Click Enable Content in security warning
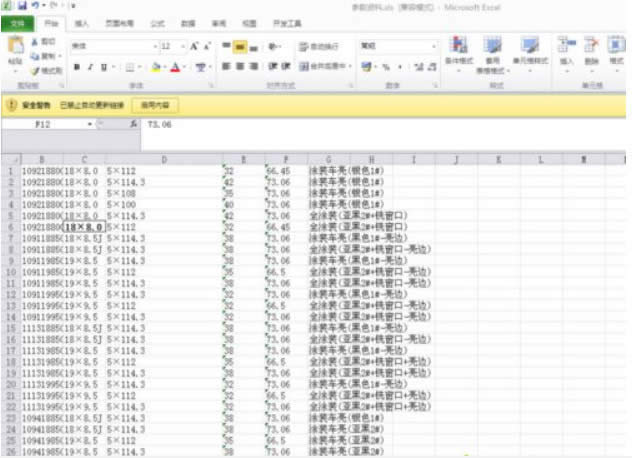Screen dimensions: 632x458 154,104
